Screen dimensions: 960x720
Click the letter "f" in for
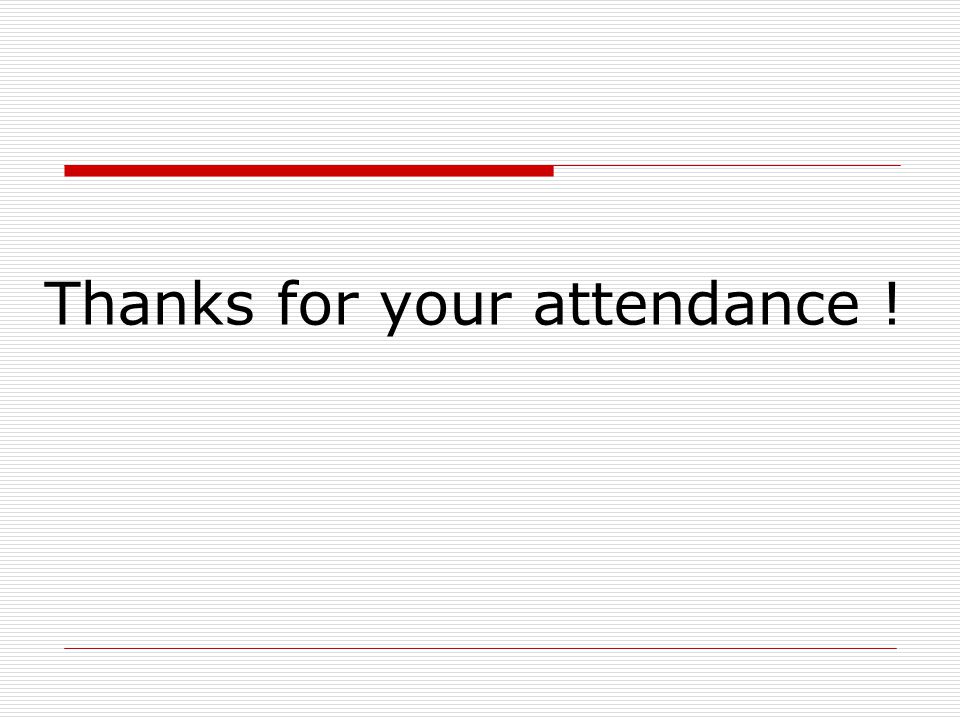[290, 302]
